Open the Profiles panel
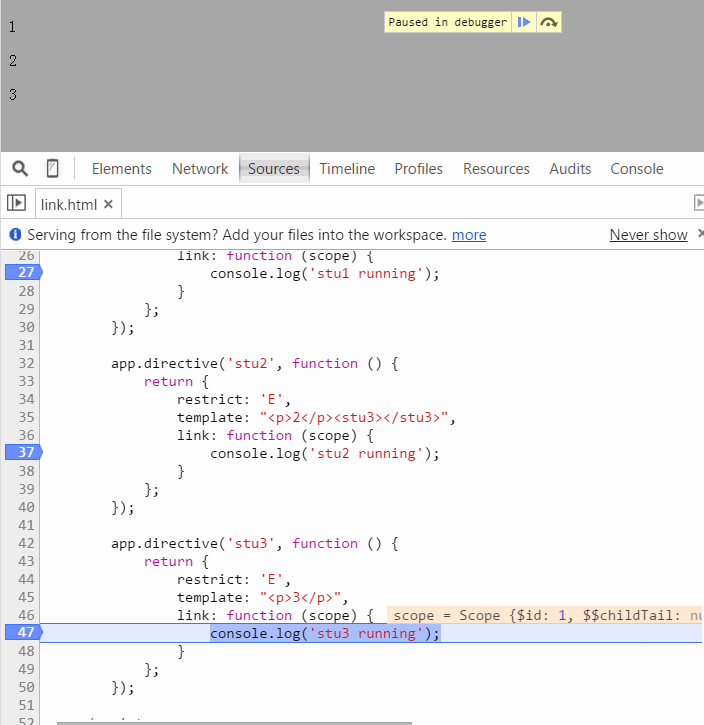Image resolution: width=704 pixels, height=725 pixels. (x=418, y=169)
